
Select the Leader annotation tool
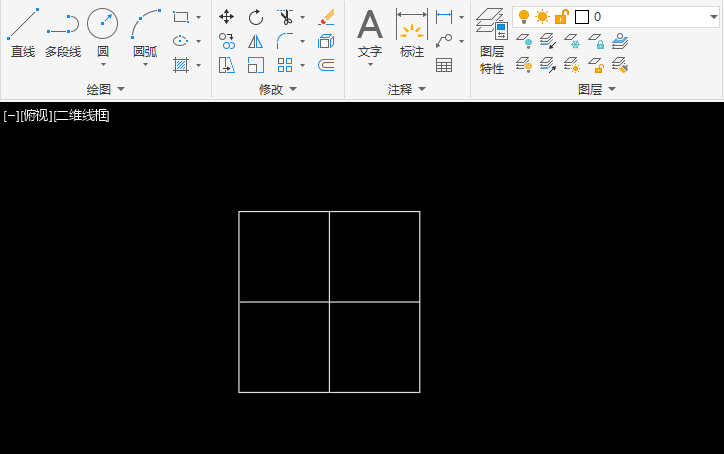point(444,41)
